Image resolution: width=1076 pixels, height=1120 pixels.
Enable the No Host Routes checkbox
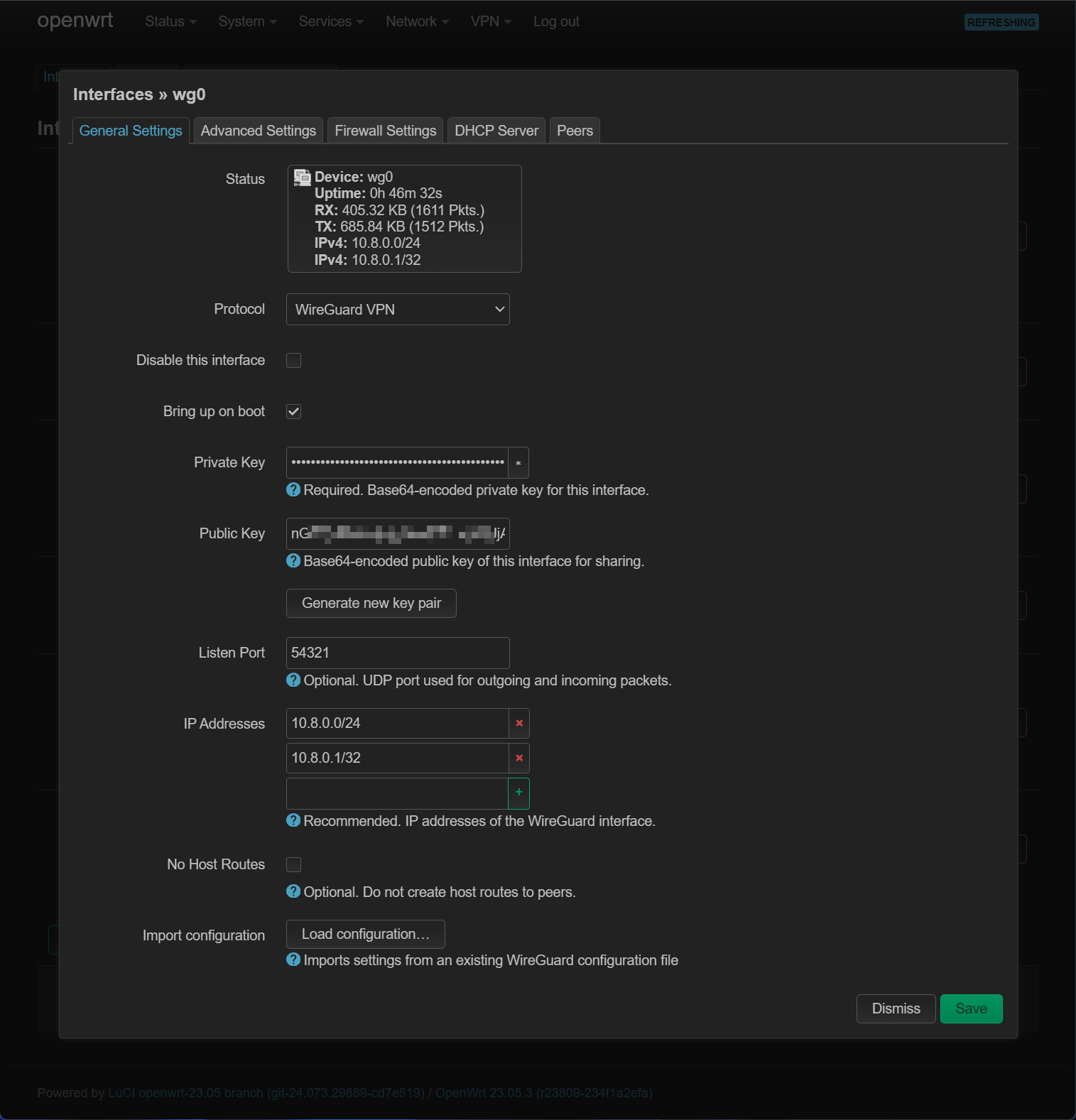(x=293, y=864)
